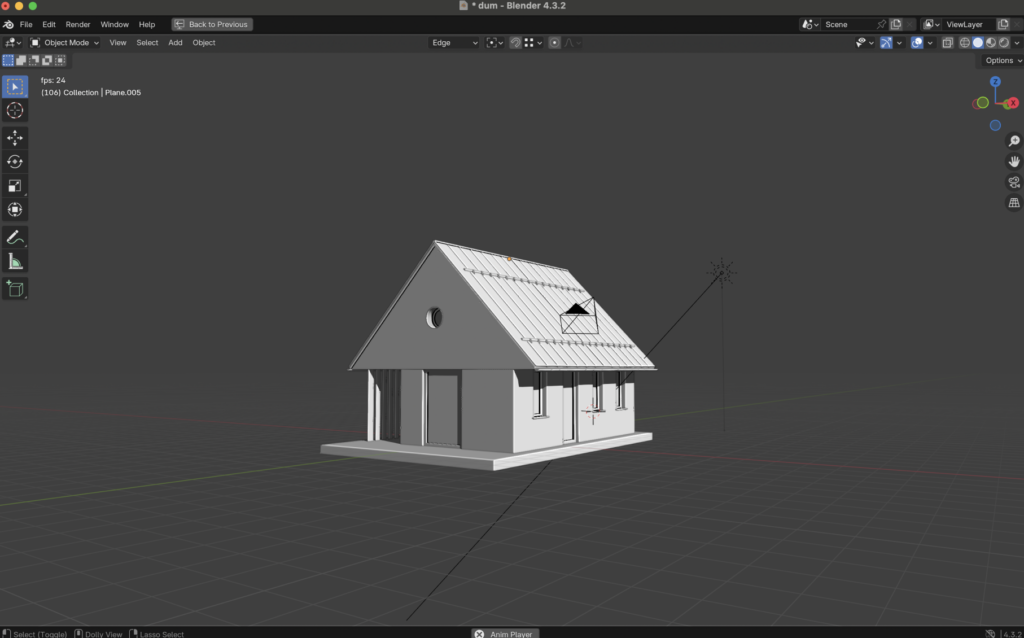Toggle snapping magnet icon
This screenshot has width=1024, height=638.
click(x=515, y=42)
